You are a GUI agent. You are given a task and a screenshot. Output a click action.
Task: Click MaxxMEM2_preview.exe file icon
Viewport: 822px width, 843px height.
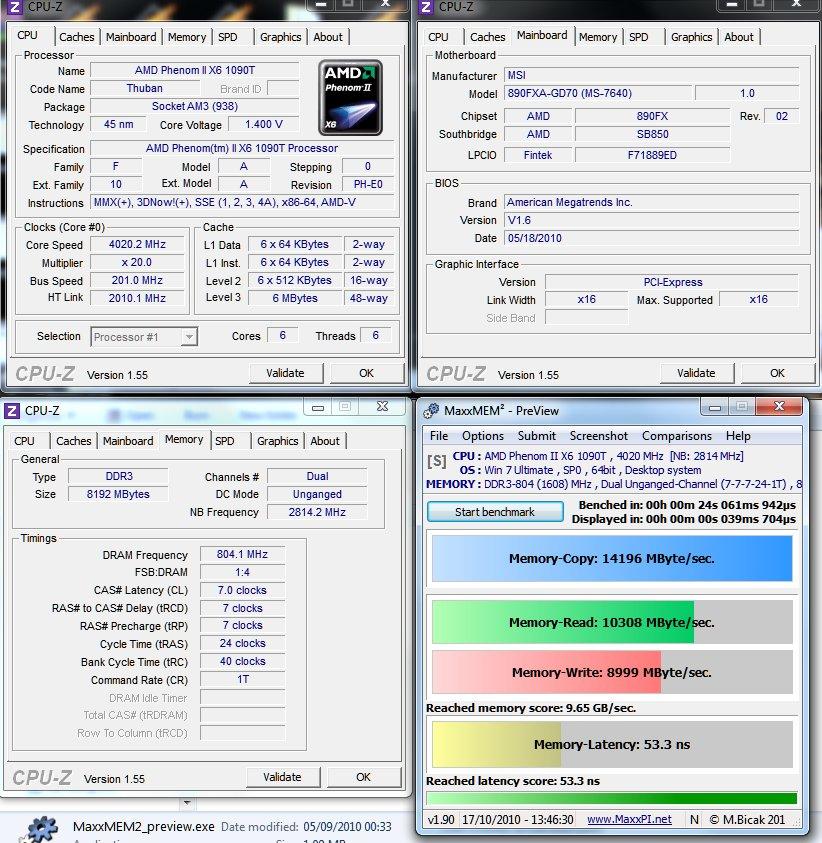click(x=39, y=828)
